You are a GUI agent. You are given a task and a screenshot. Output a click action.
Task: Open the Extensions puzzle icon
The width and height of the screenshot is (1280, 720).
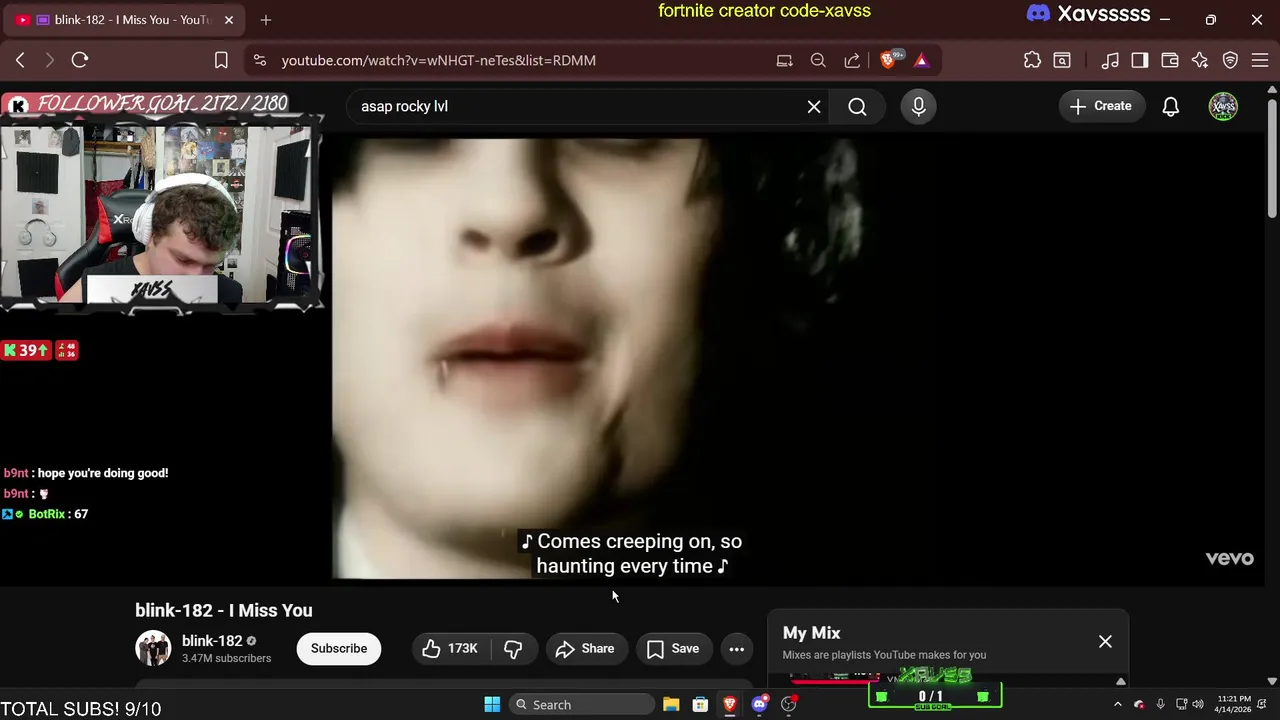[x=1032, y=60]
